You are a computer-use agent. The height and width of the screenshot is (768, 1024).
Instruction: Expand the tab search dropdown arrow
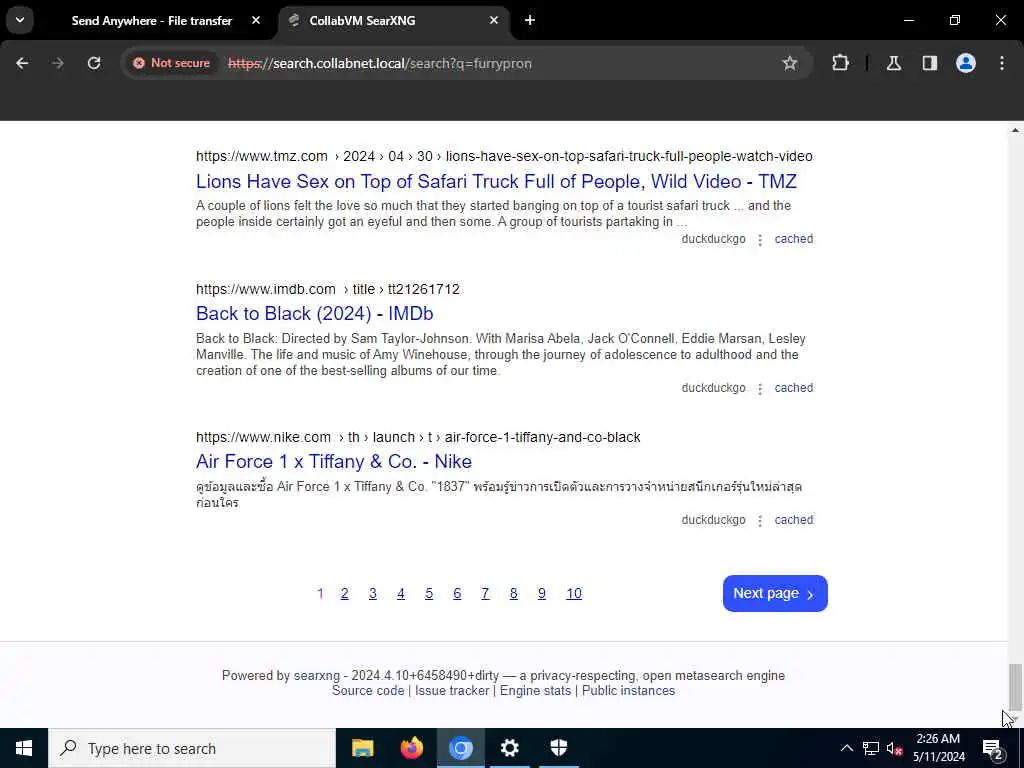click(x=20, y=20)
